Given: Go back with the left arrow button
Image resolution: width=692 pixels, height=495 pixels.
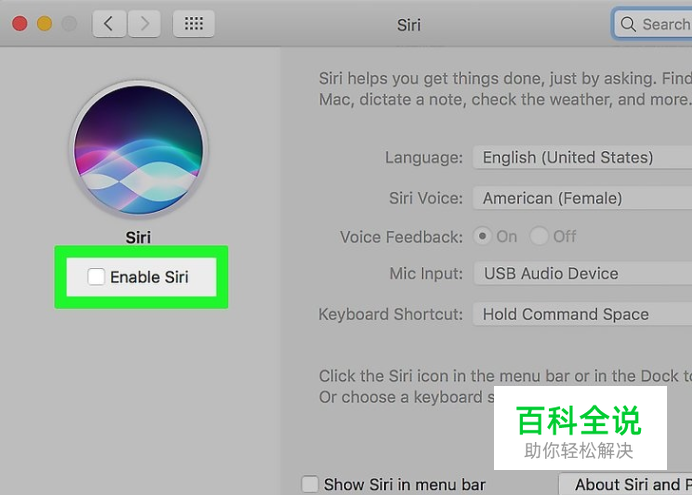Looking at the screenshot, I should 109,23.
